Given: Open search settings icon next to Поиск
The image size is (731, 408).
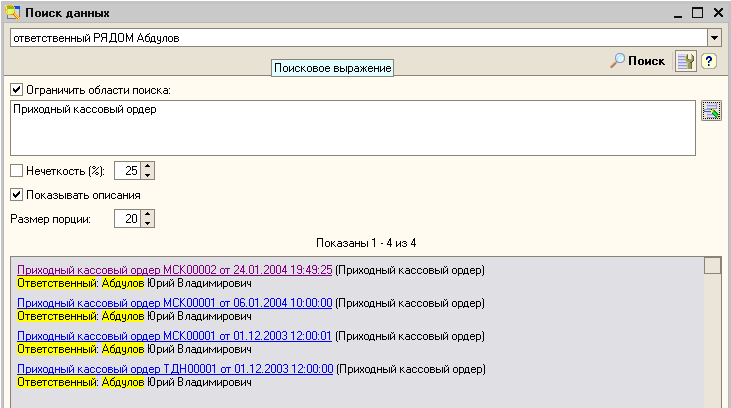Looking at the screenshot, I should (685, 61).
